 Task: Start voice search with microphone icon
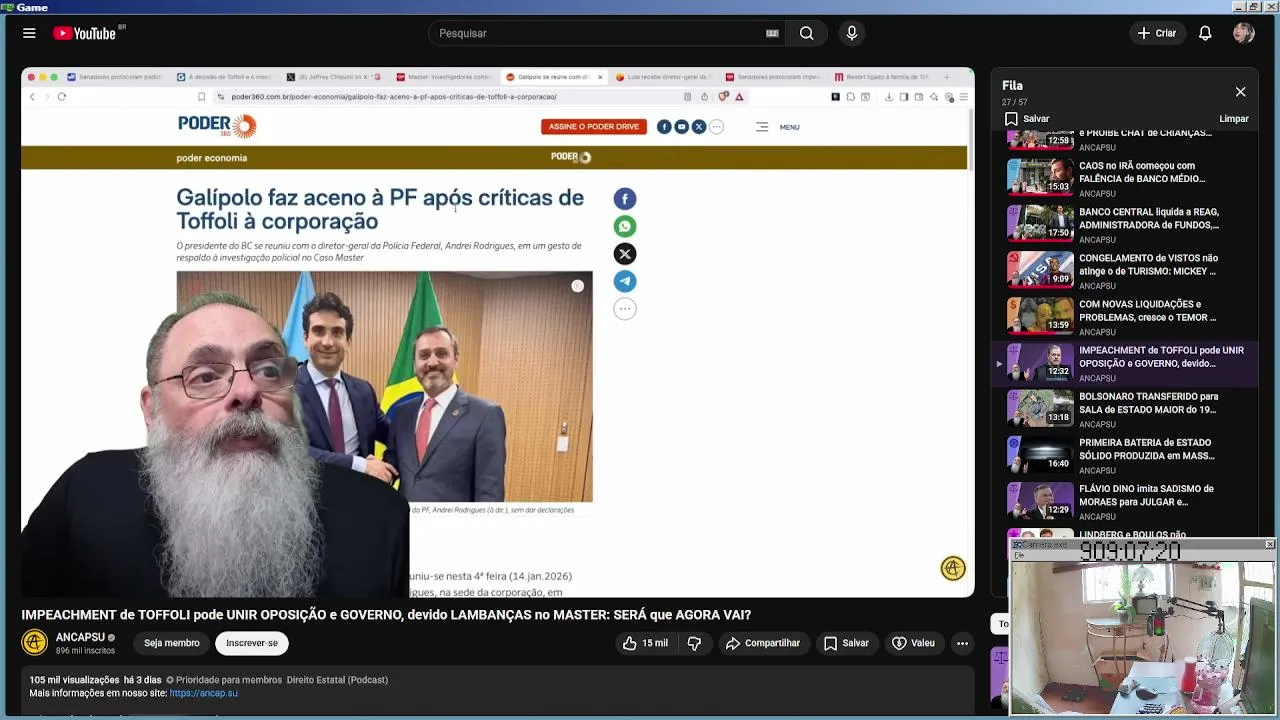tap(852, 33)
